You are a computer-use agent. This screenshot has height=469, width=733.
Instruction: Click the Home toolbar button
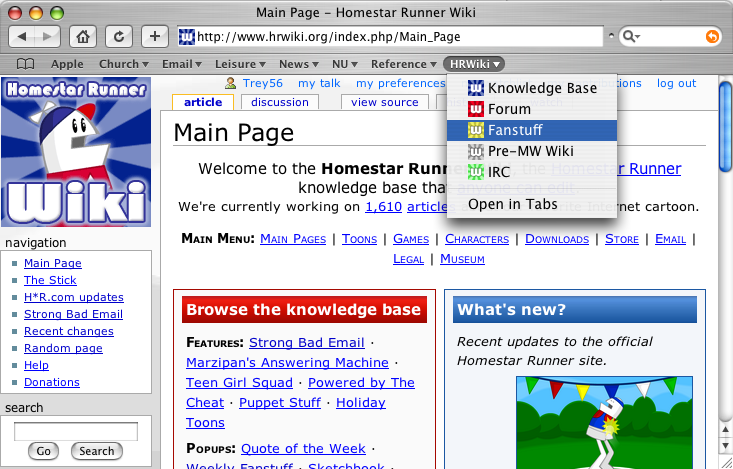point(84,37)
